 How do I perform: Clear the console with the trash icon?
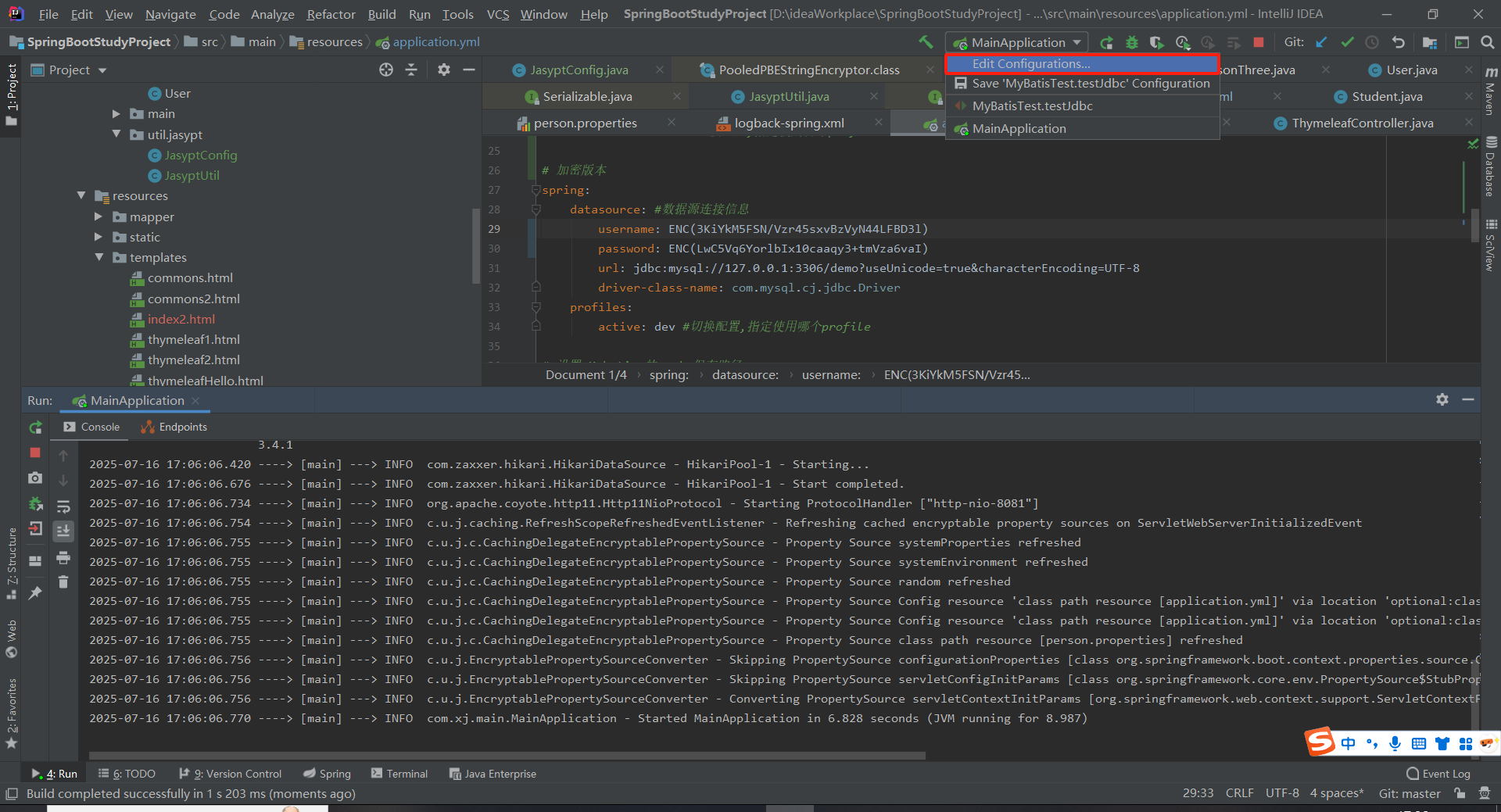pyautogui.click(x=63, y=582)
